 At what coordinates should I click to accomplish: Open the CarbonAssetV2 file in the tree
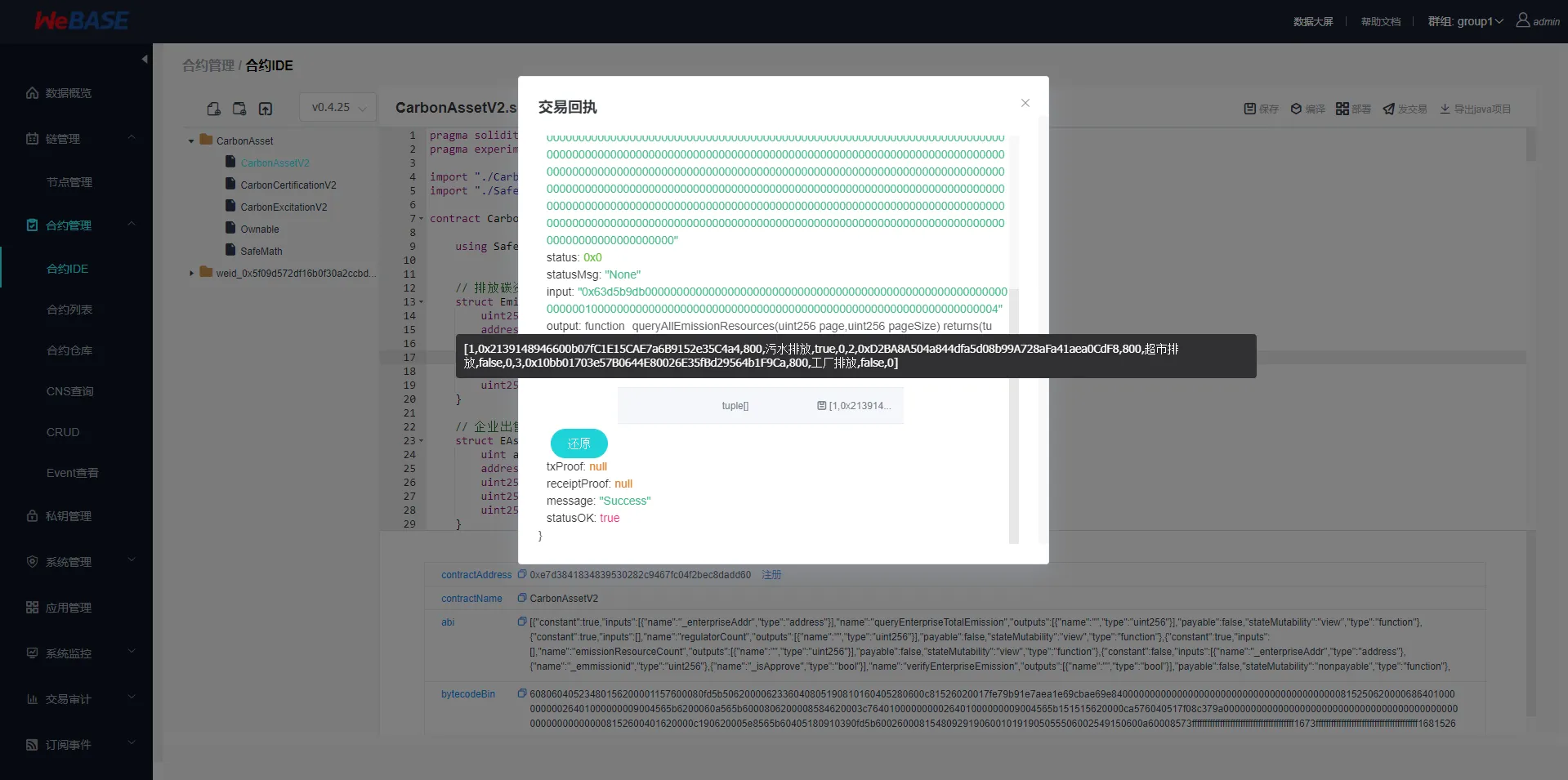click(x=275, y=163)
